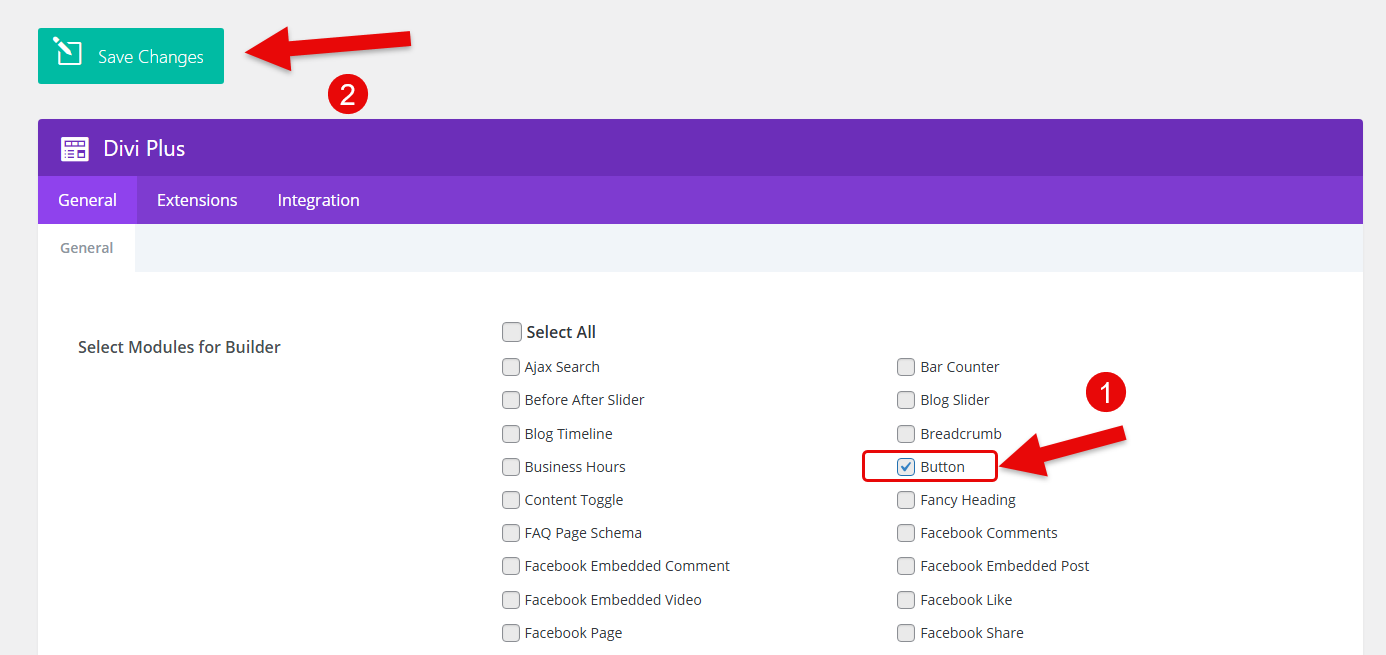
Task: Enable the Fancy Heading module
Action: (906, 500)
